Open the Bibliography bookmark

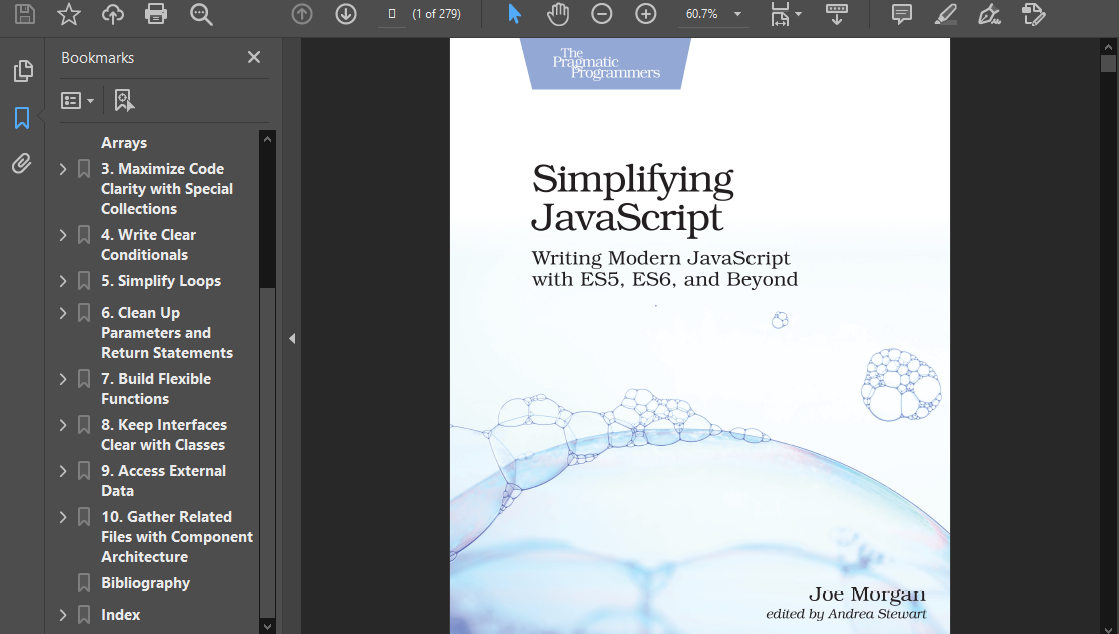(146, 583)
